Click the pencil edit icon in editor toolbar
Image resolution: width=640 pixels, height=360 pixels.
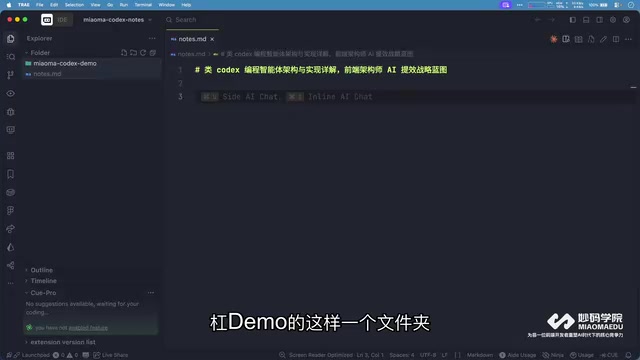603,39
